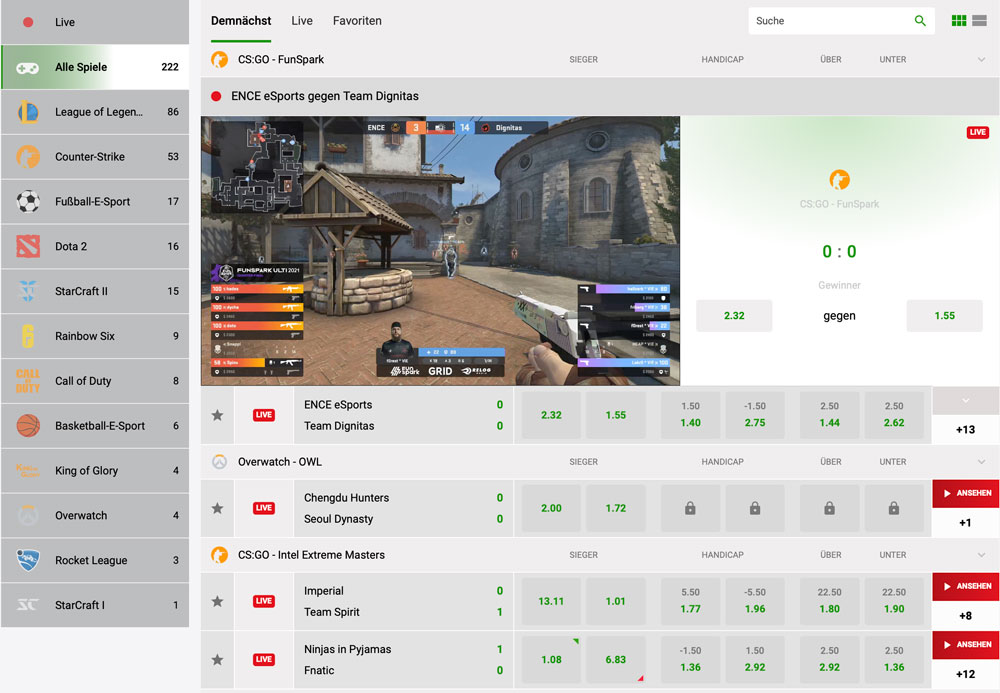
Task: Collapse the Overwatch - OWL section chevron
Action: (x=981, y=462)
